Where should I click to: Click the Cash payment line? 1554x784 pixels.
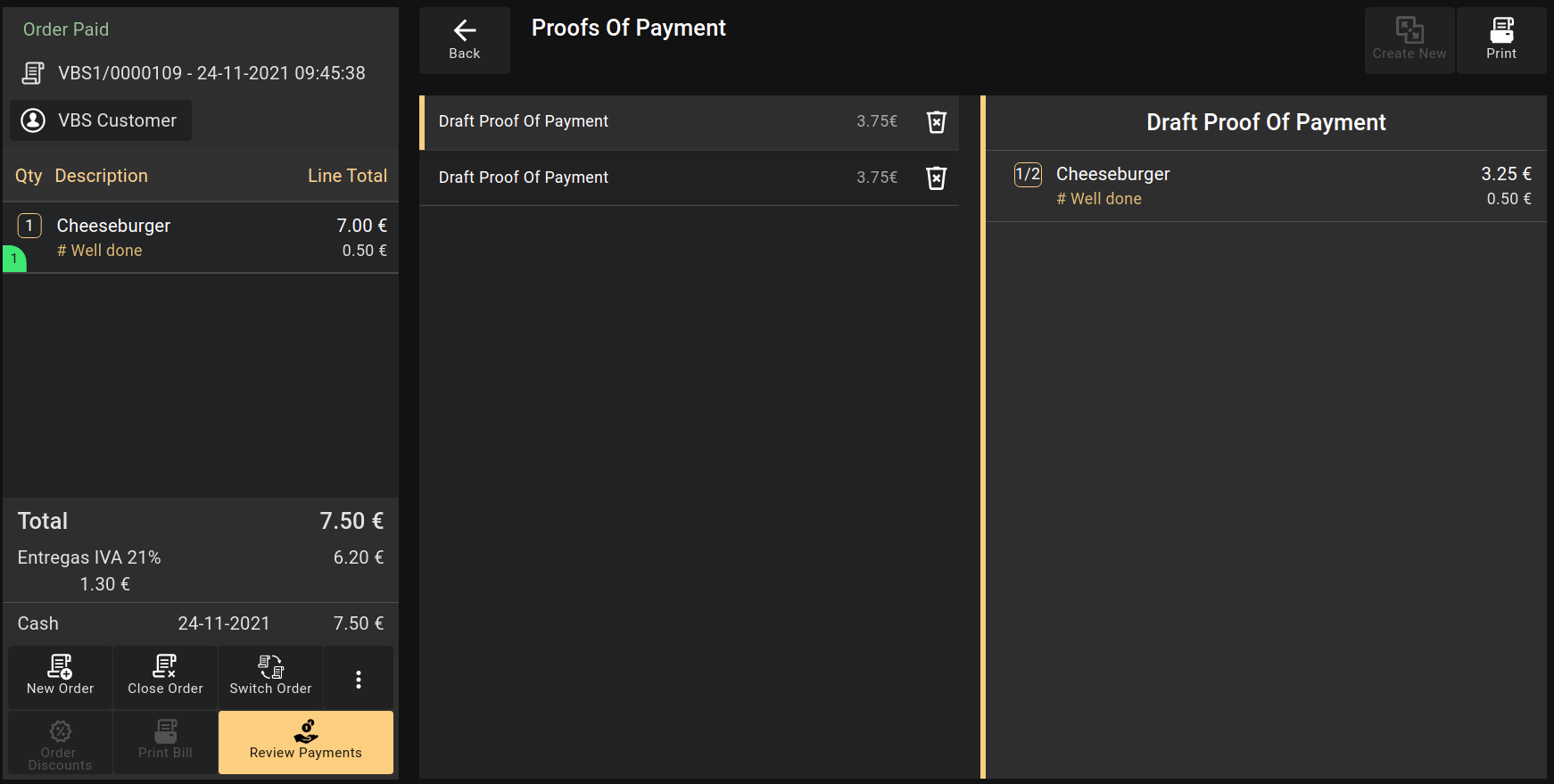pos(201,623)
